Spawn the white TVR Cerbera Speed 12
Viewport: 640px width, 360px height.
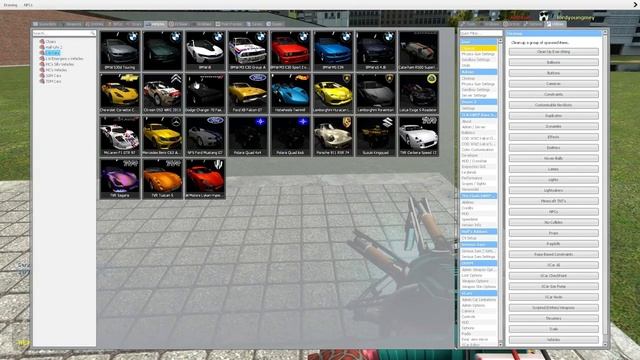[418, 136]
